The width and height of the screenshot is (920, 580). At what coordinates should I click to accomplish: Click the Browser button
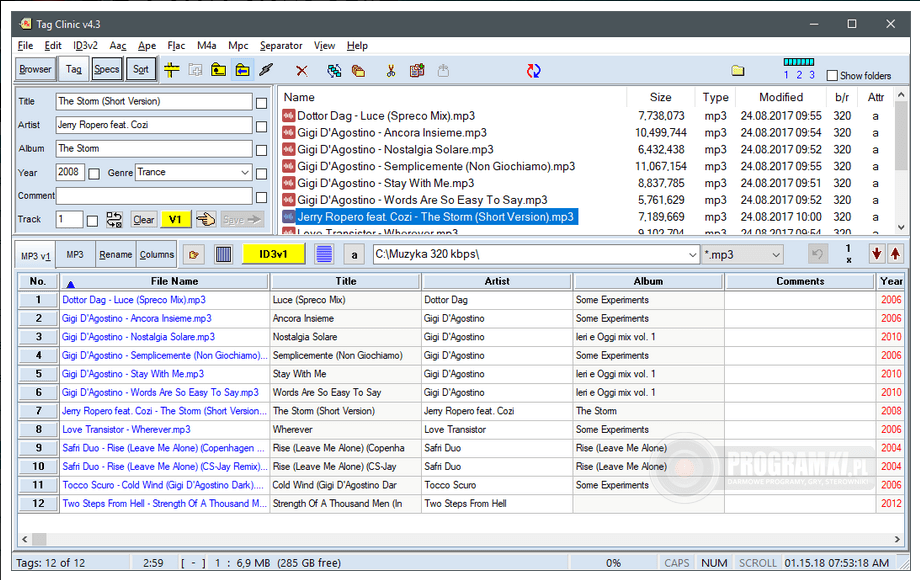click(x=35, y=69)
